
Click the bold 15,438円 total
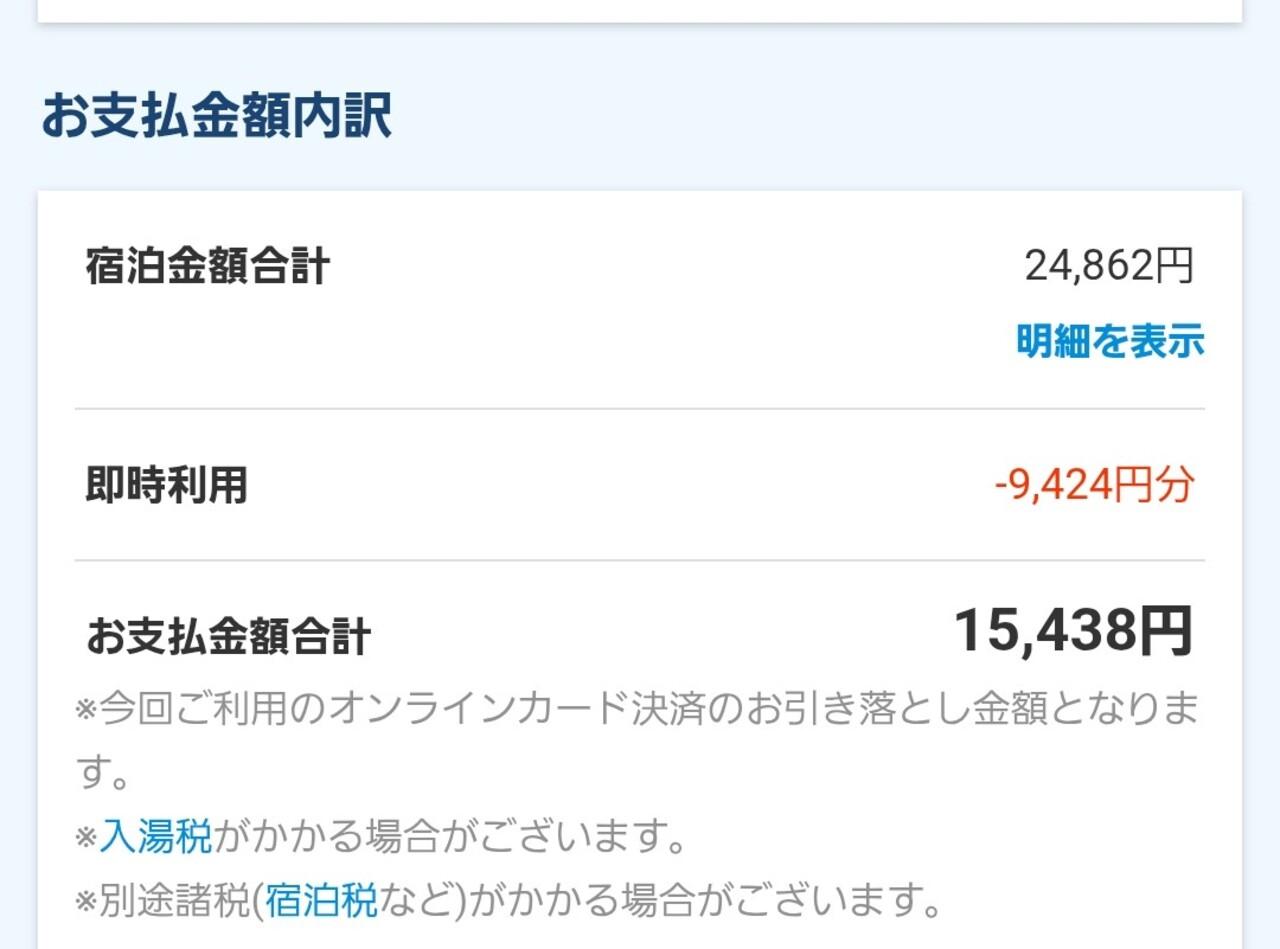(1073, 631)
